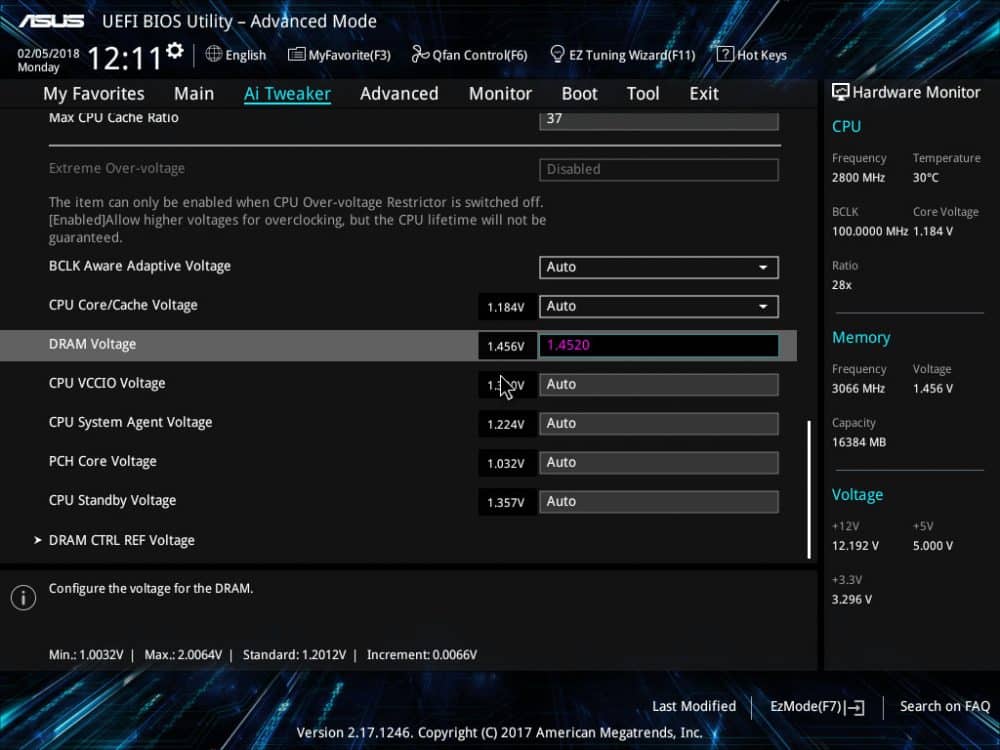This screenshot has width=1000, height=750.
Task: Click the Last Modified button
Action: [694, 706]
